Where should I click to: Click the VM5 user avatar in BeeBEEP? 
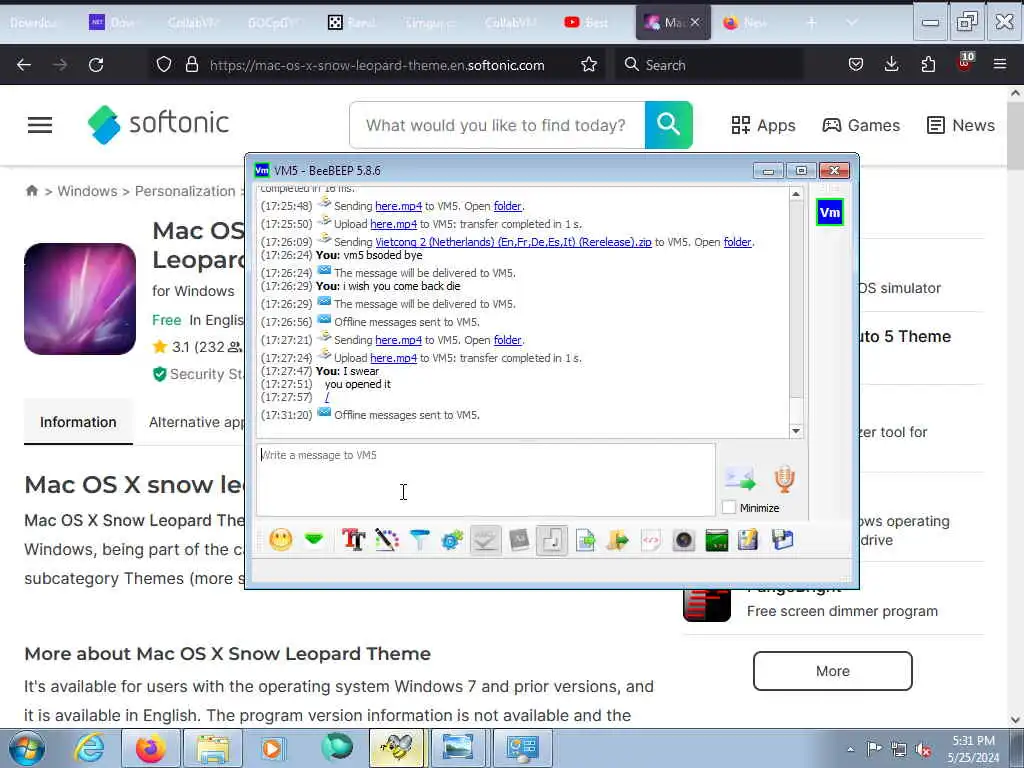click(829, 212)
